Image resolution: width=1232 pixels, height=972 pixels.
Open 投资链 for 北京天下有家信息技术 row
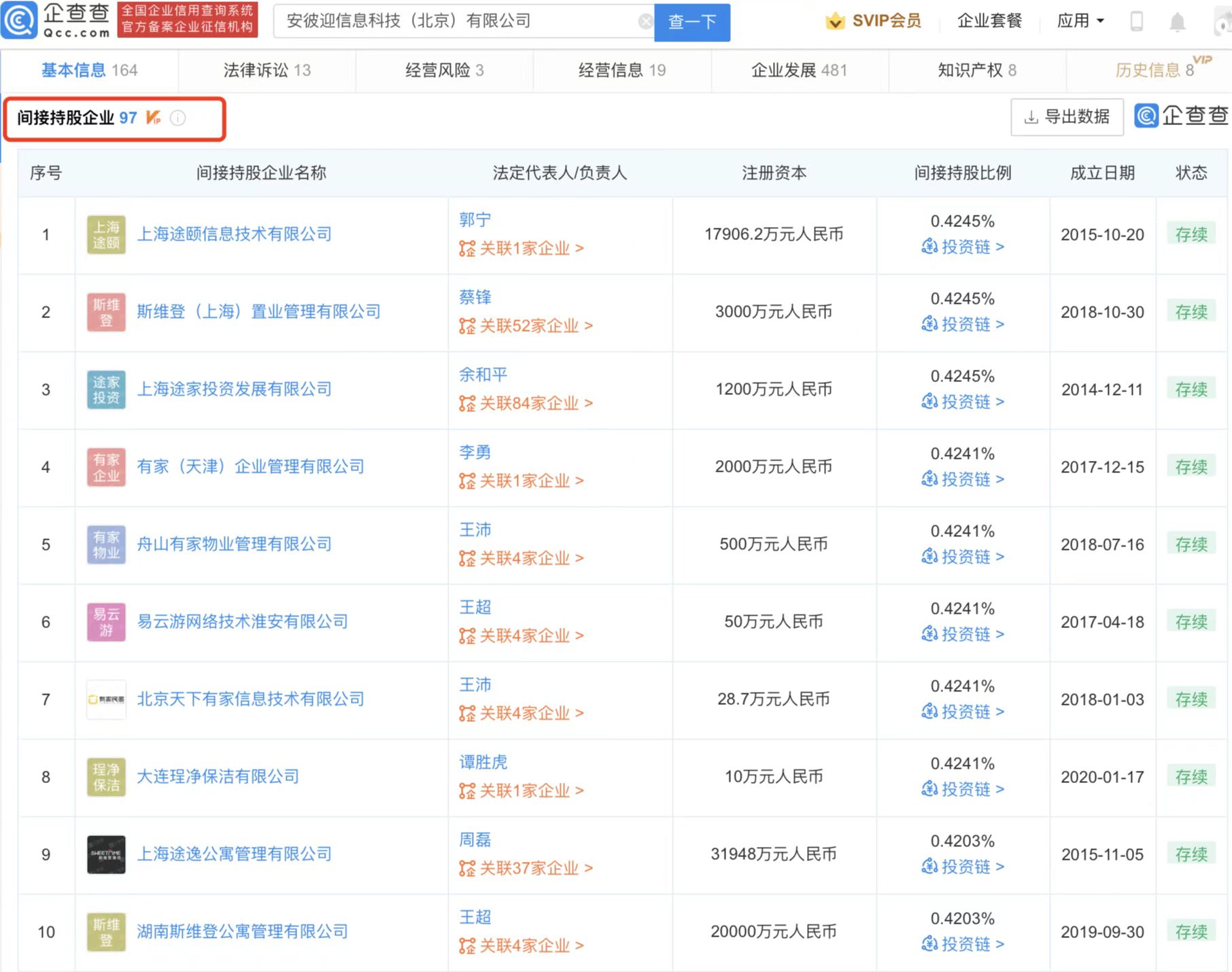(963, 712)
